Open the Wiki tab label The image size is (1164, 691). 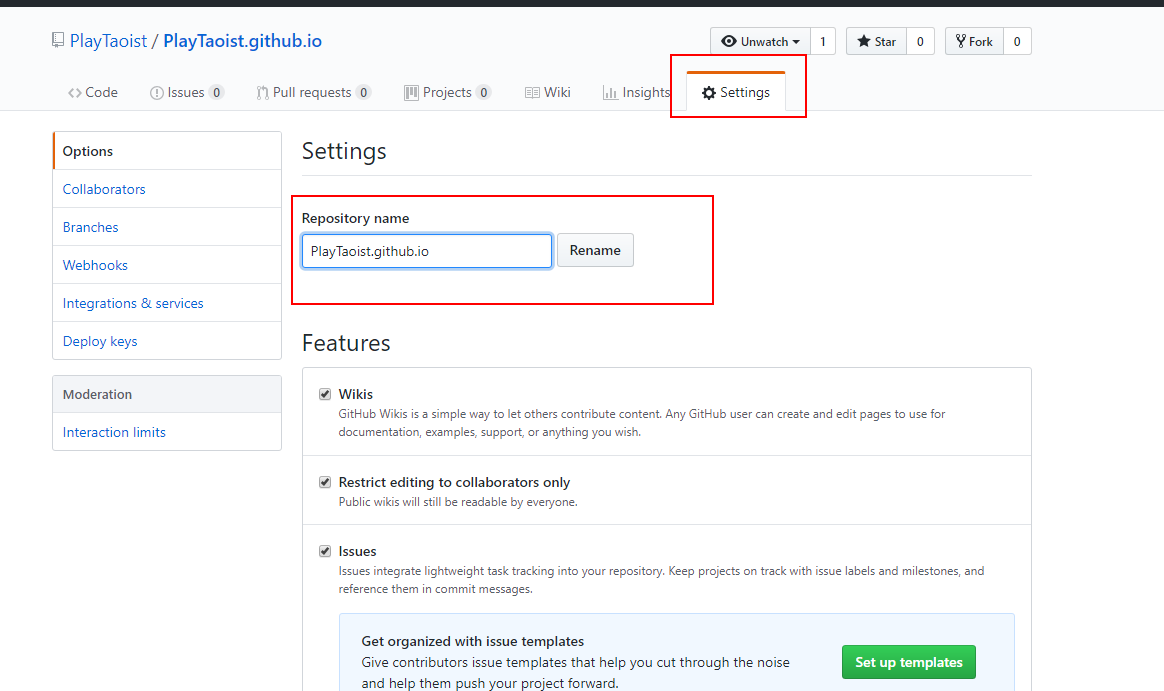[x=558, y=93]
